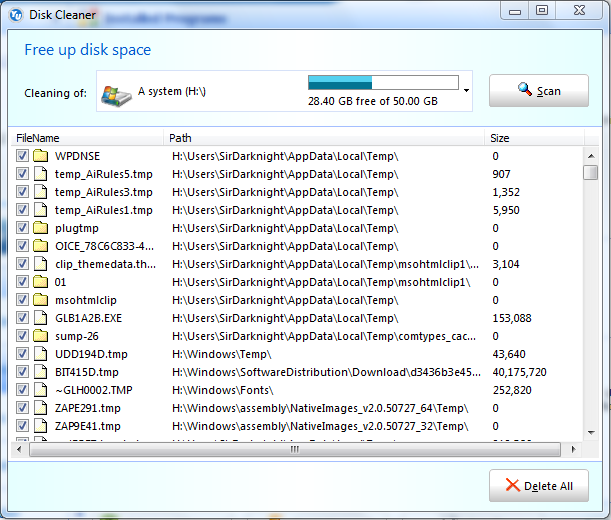
Task: Uncheck the GLB1A2B.EXE checkbox
Action: coord(22,318)
